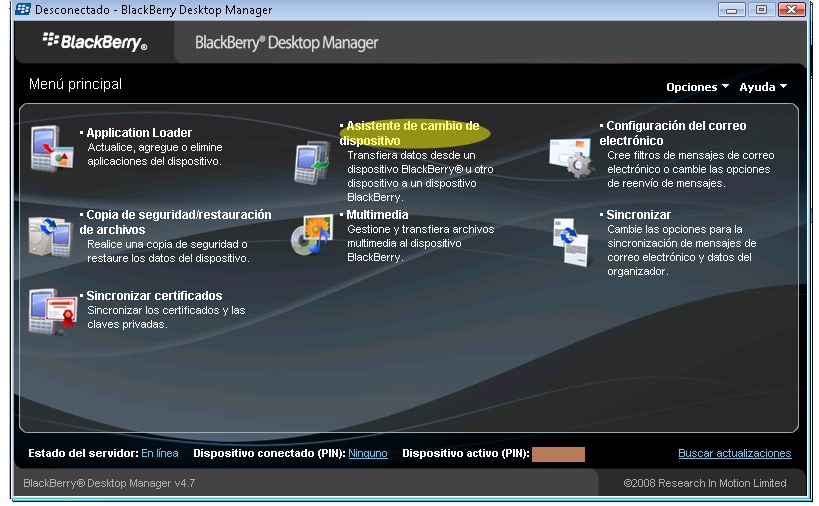Click the active device PIN field

[x=558, y=454]
